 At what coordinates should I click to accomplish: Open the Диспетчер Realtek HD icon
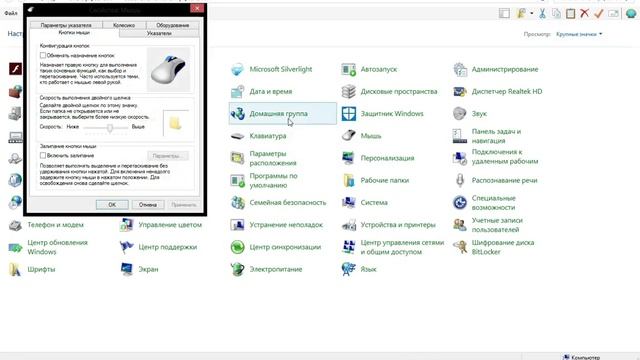pyautogui.click(x=460, y=91)
